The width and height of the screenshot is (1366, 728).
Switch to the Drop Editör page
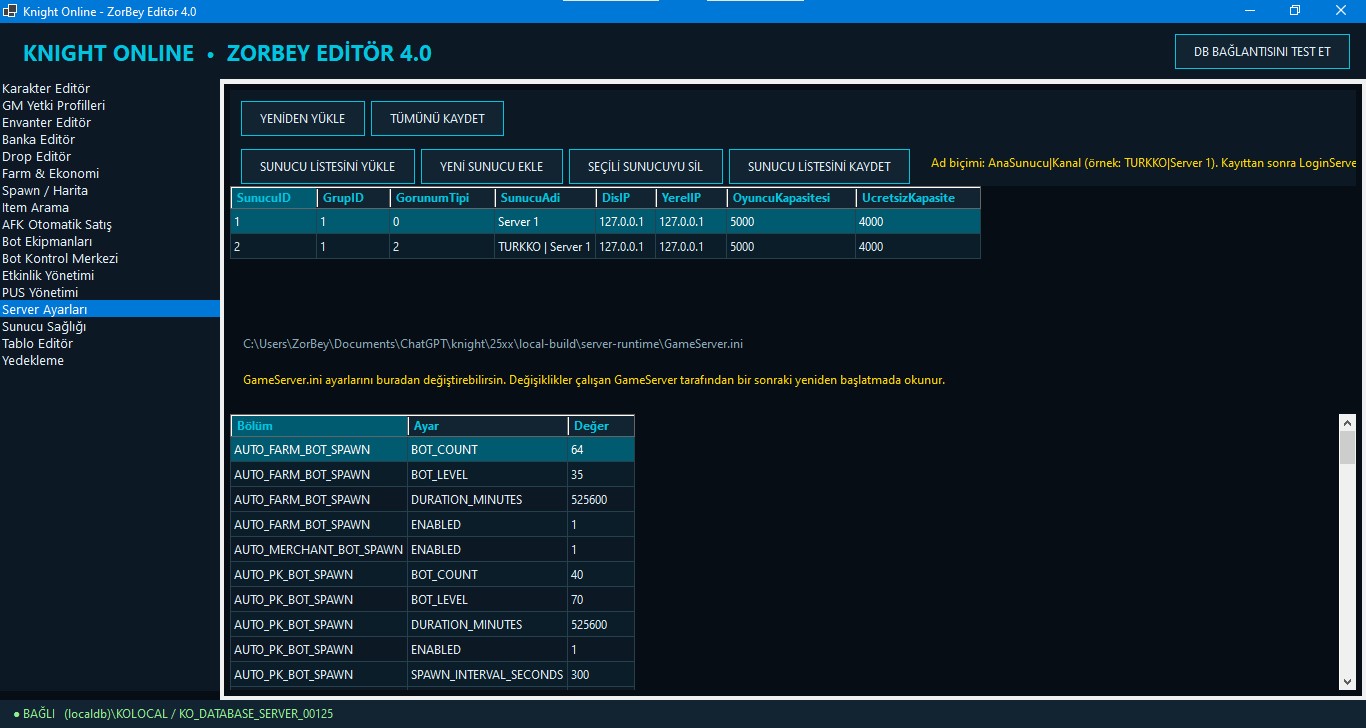110,157
